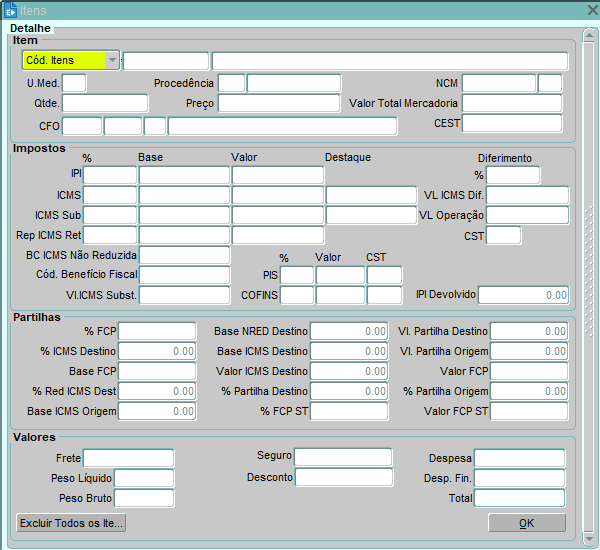This screenshot has height=550, width=600.
Task: Click the Valor Total Mercadoria field
Action: 511,103
